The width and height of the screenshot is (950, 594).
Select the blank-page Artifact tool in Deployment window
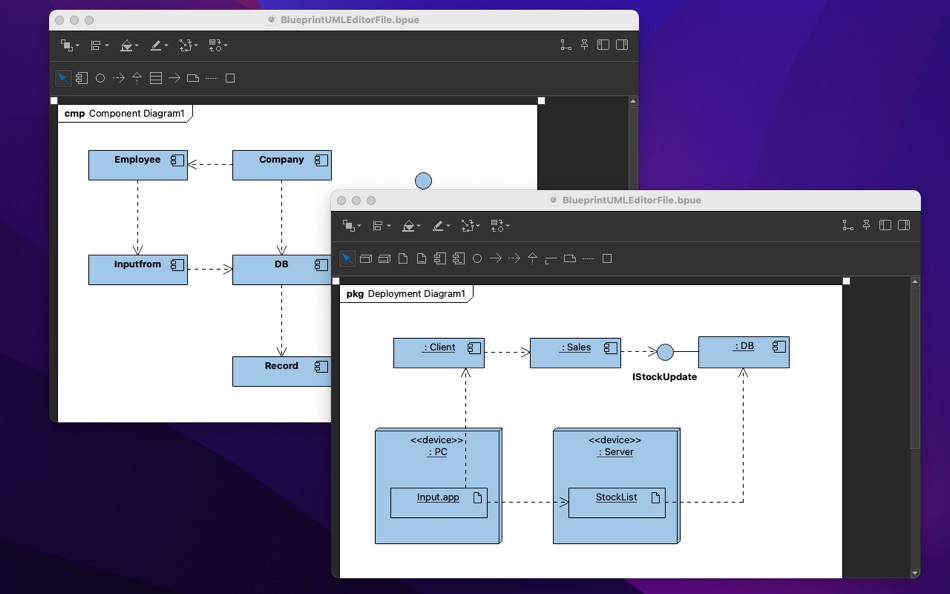[x=403, y=259]
